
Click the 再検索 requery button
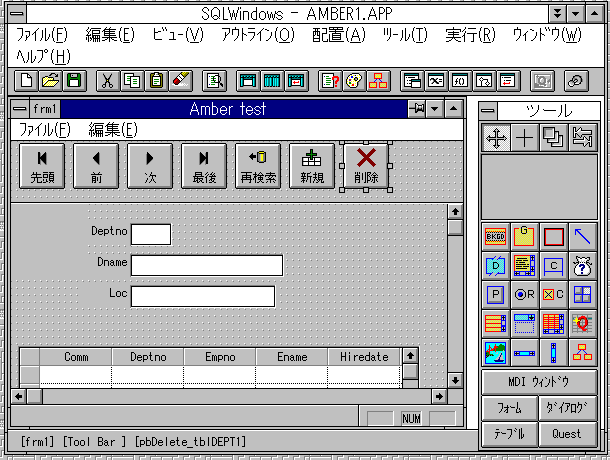(258, 166)
